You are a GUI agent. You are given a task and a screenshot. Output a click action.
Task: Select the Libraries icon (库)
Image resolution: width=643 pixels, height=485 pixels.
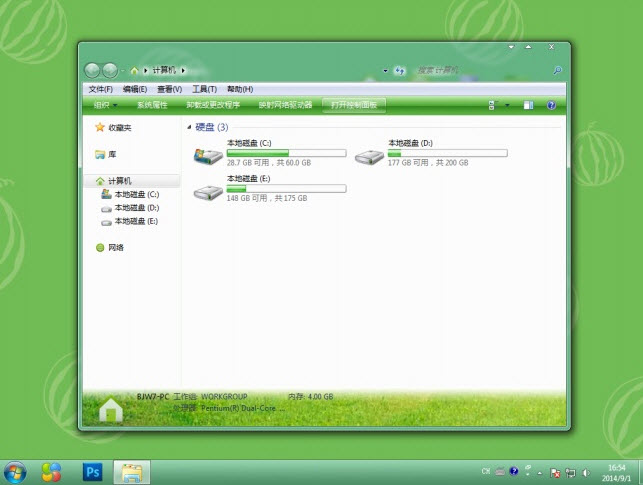pyautogui.click(x=100, y=154)
